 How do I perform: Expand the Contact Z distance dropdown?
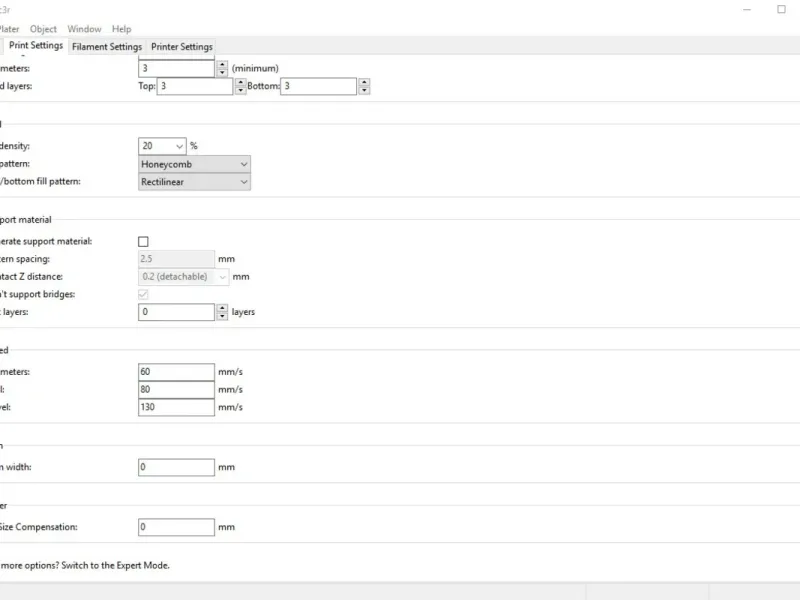tap(222, 276)
